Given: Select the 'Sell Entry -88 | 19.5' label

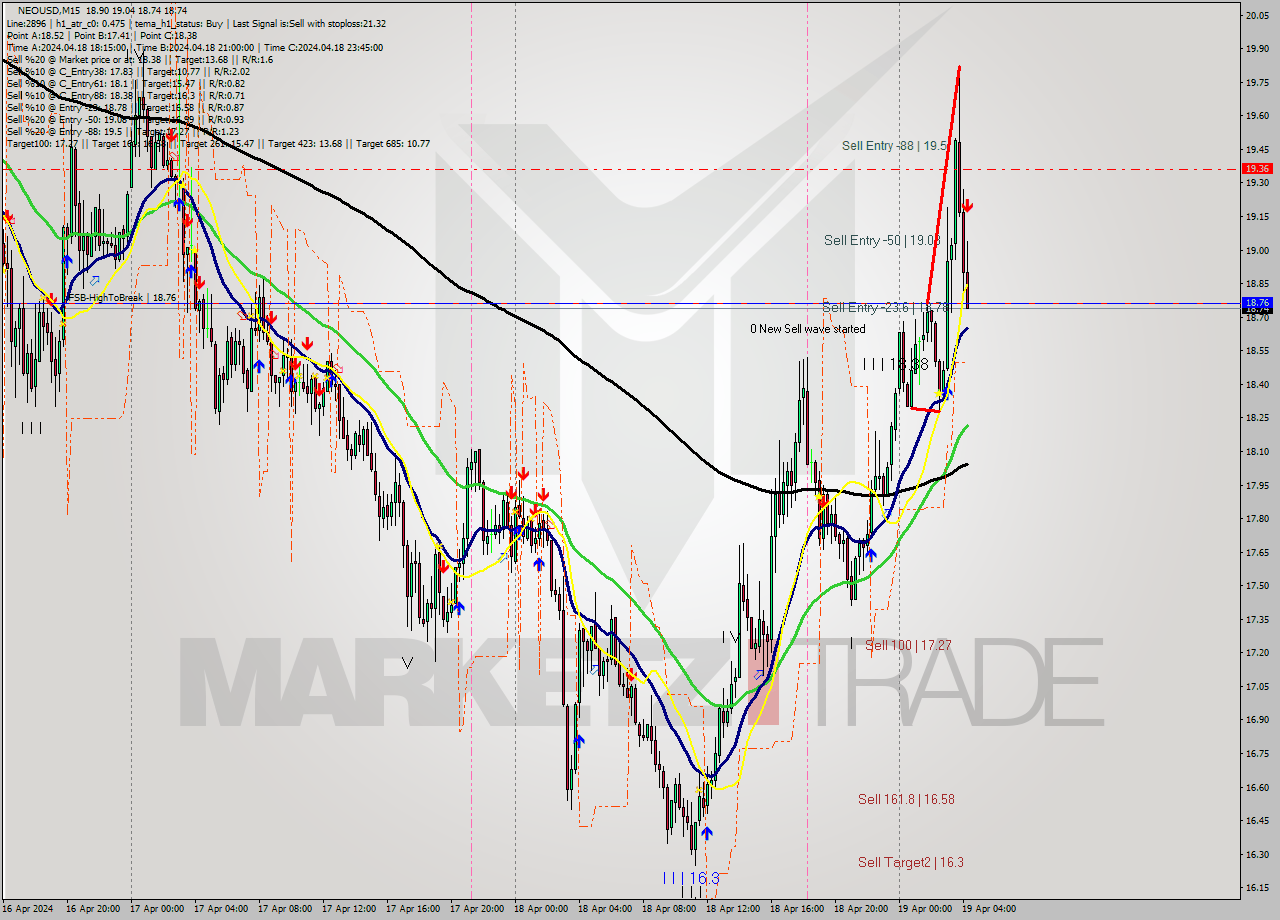Looking at the screenshot, I should [x=894, y=146].
